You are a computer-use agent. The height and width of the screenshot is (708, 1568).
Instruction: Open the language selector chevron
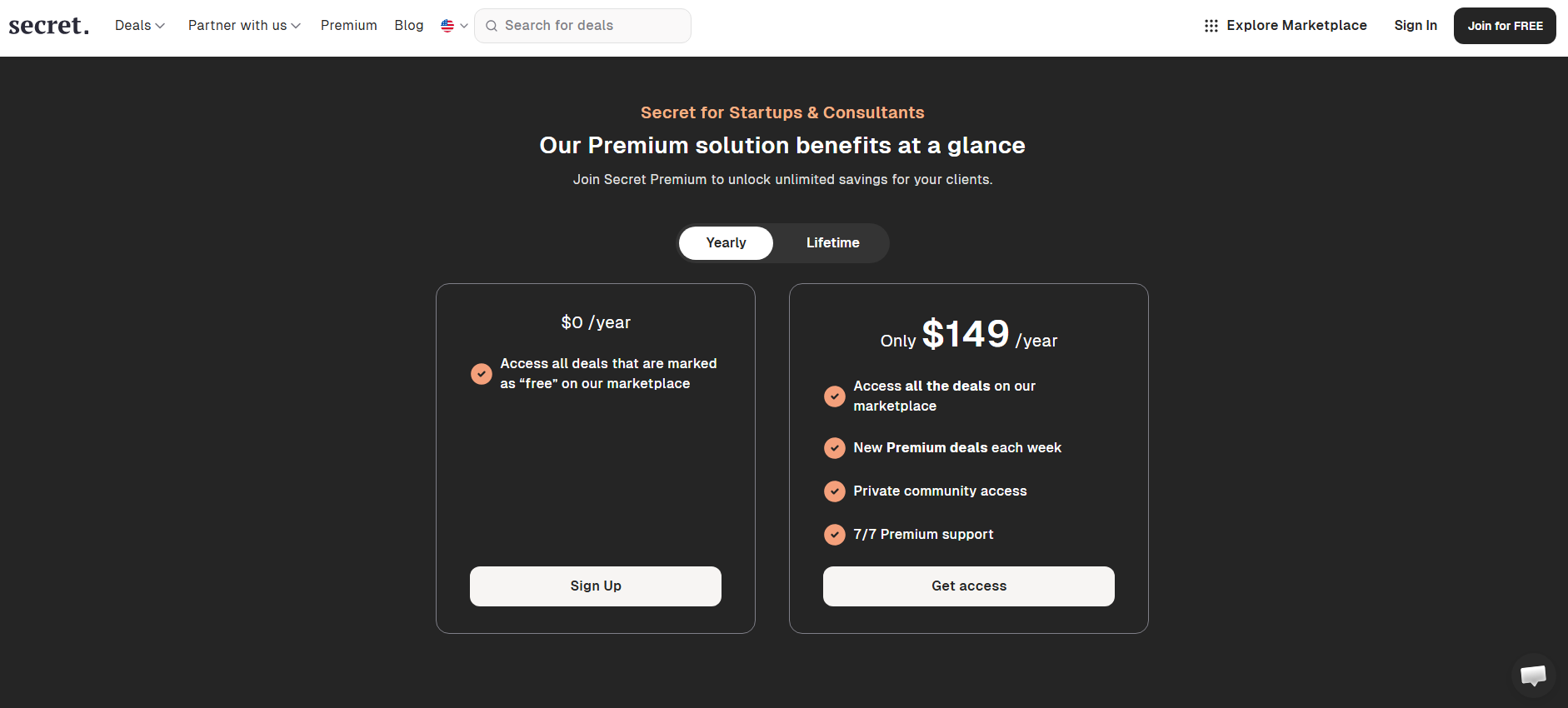click(x=464, y=26)
